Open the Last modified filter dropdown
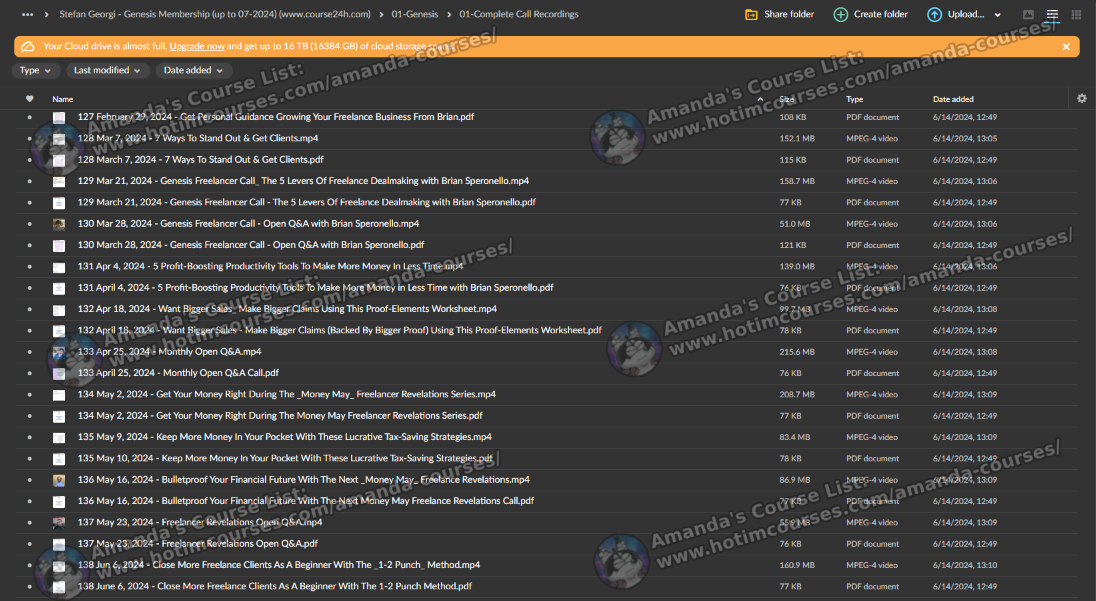This screenshot has width=1096, height=601. click(x=108, y=70)
